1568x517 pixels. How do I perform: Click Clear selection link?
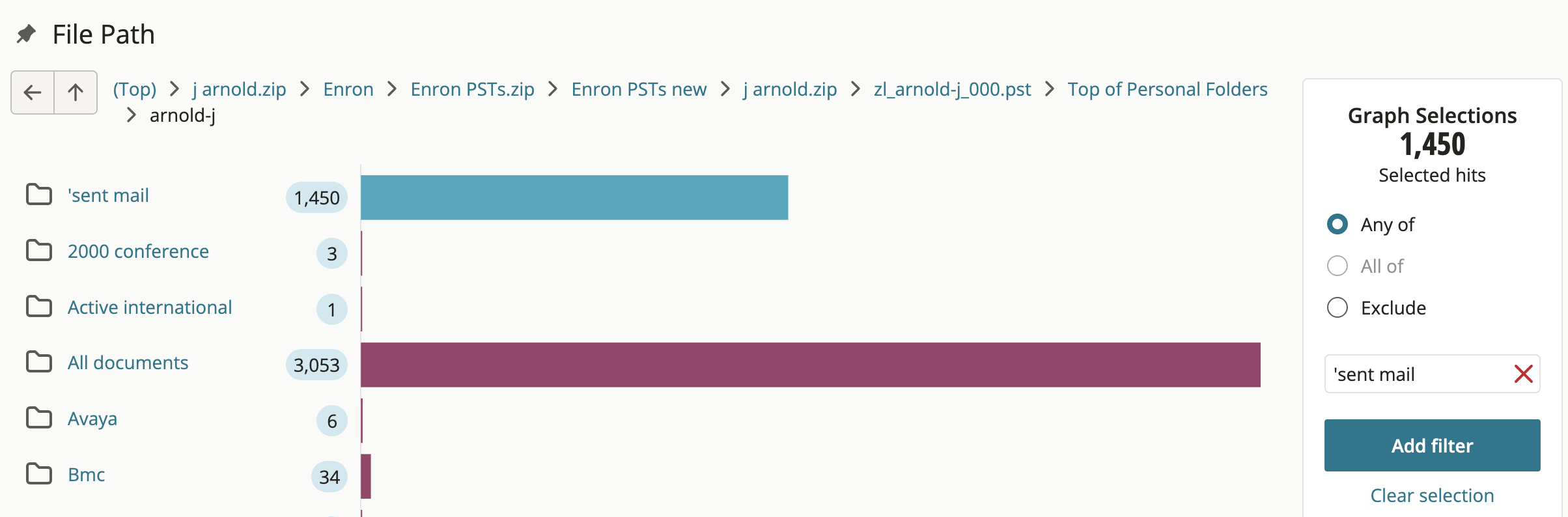(1432, 496)
